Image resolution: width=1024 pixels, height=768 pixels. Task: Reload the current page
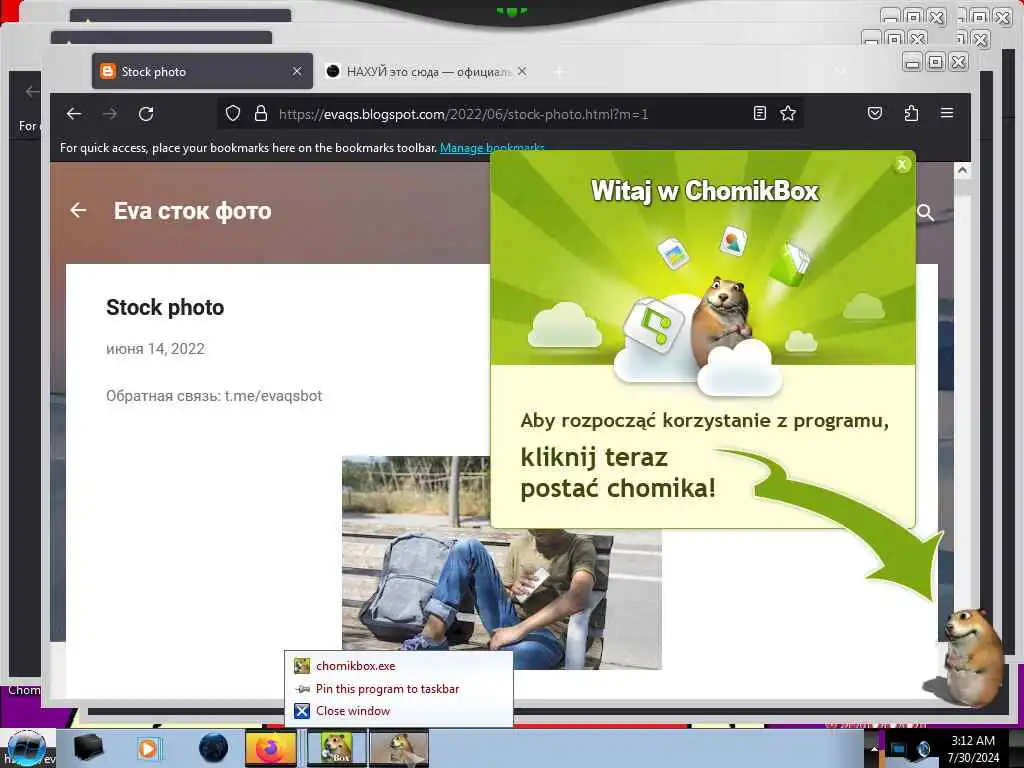(146, 114)
